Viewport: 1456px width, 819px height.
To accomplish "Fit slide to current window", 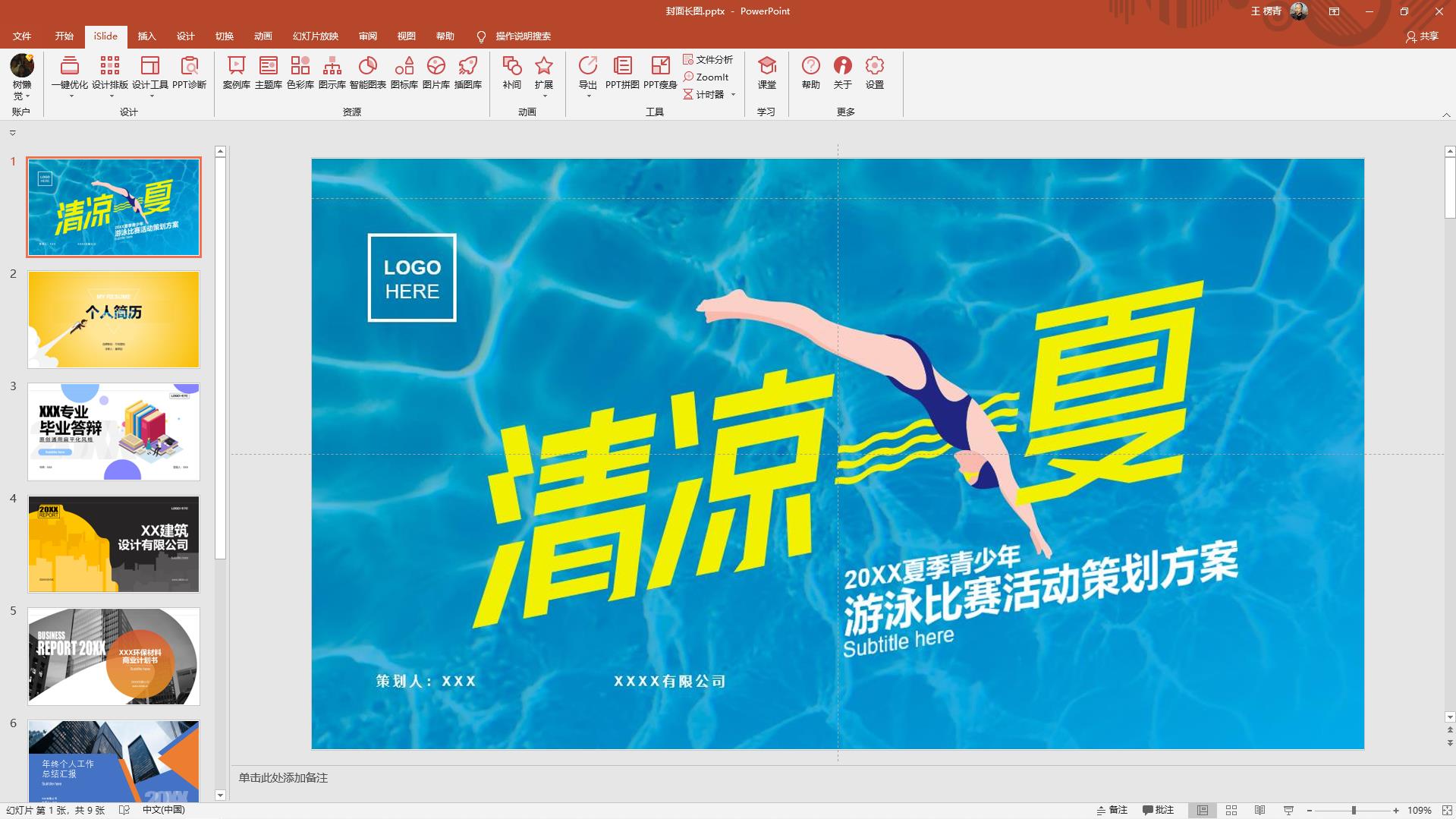I will (x=1447, y=810).
